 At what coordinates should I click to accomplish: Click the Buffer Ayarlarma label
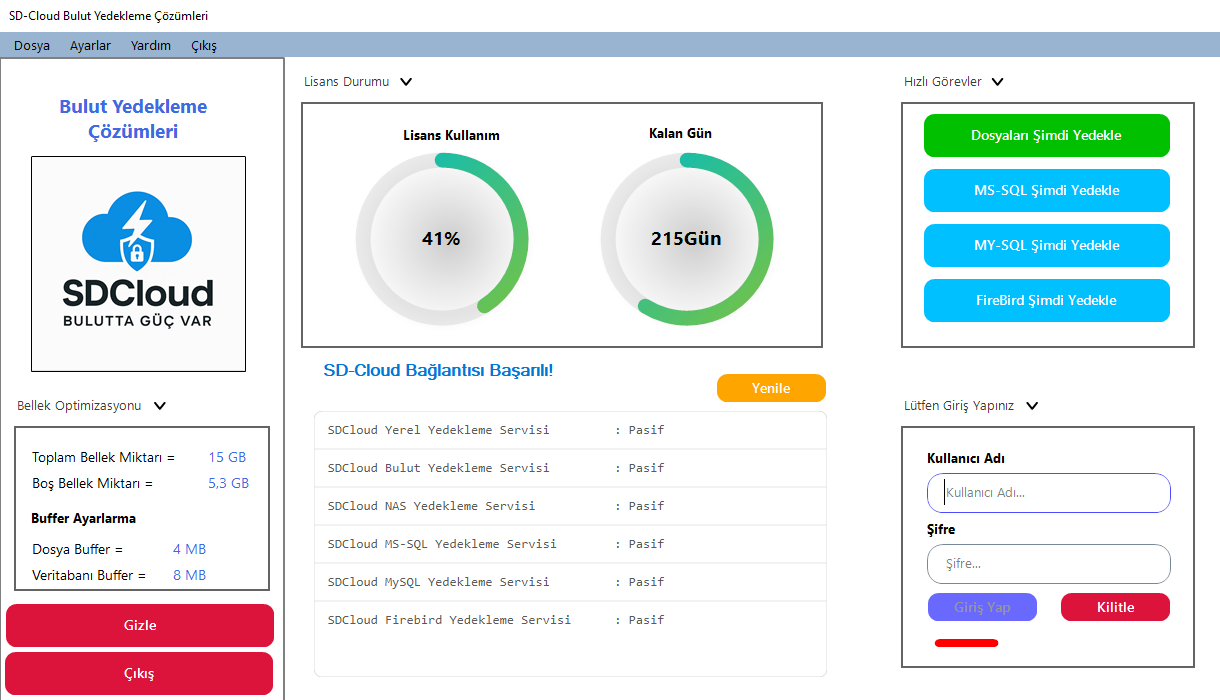(84, 519)
